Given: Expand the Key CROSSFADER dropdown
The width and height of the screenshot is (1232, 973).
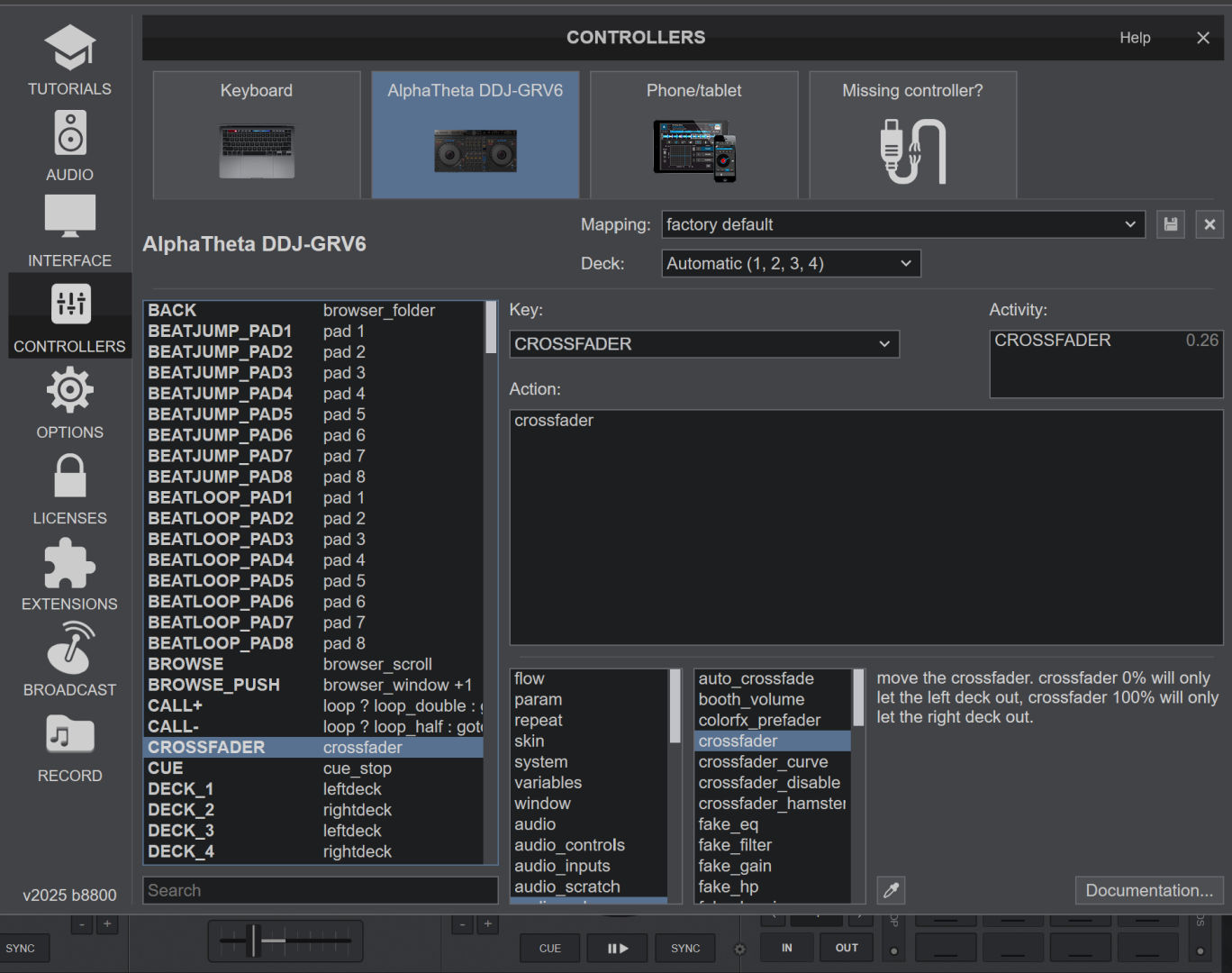Looking at the screenshot, I should click(703, 344).
